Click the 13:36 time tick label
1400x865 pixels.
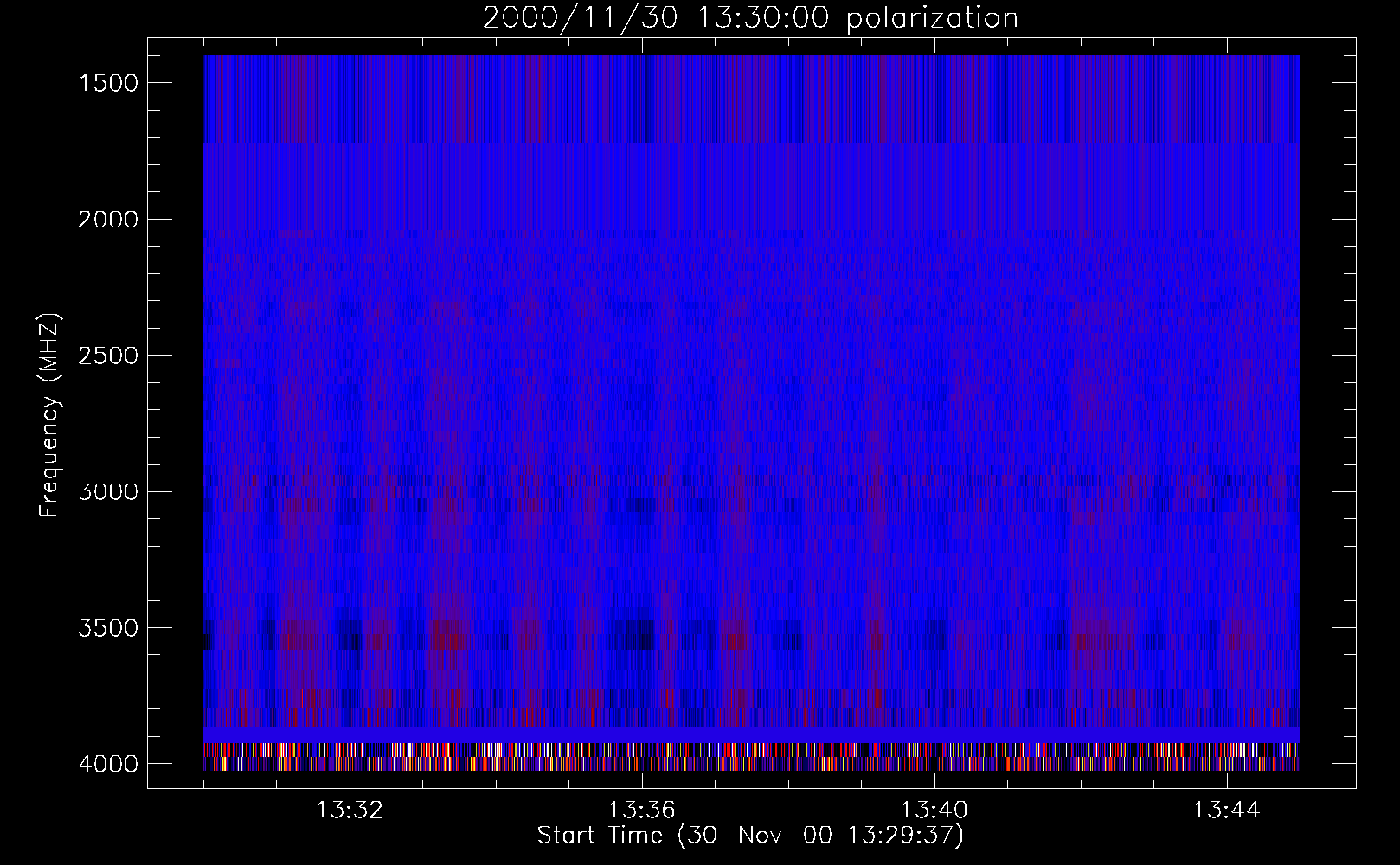642,811
